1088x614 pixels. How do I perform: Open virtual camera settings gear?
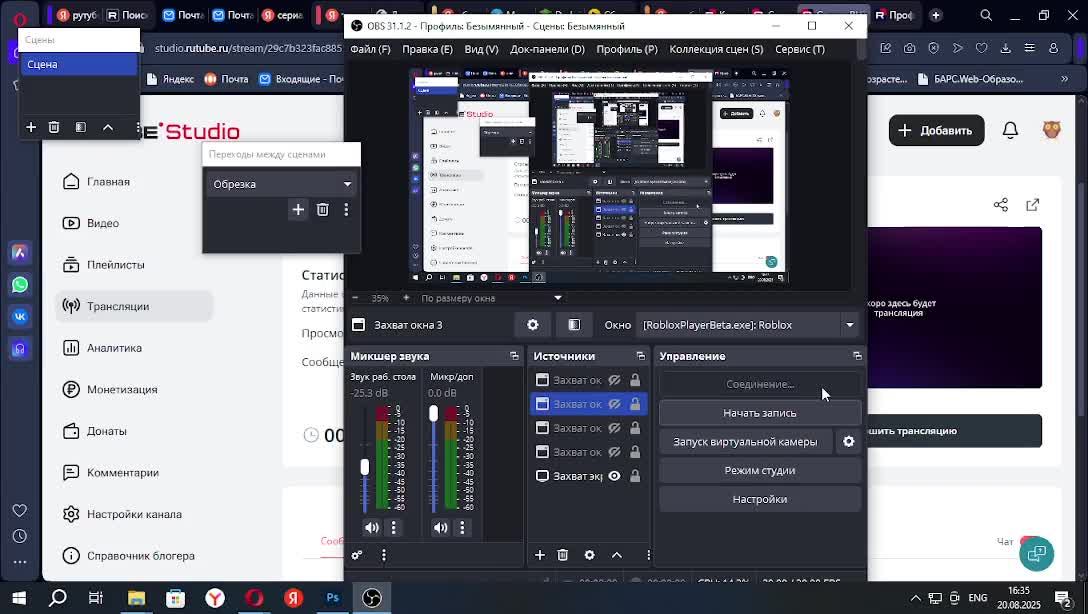coord(849,441)
